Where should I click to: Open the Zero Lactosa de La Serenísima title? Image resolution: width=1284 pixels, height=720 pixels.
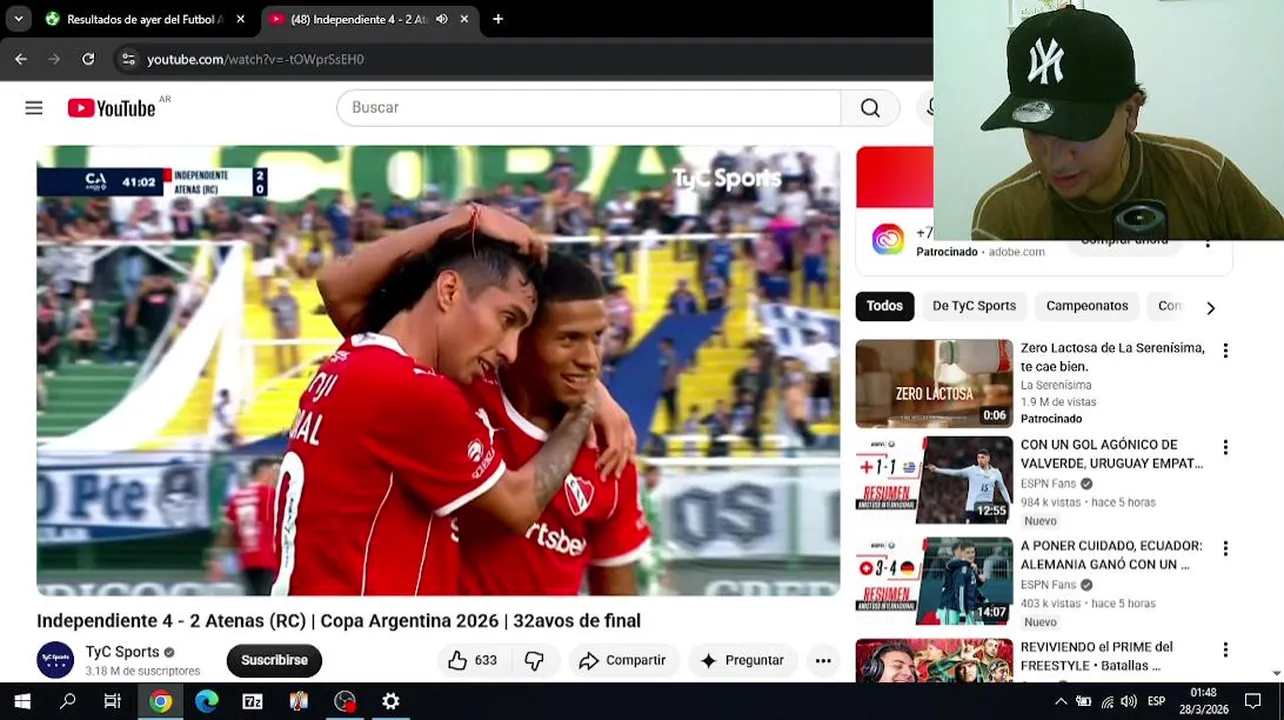[1112, 357]
